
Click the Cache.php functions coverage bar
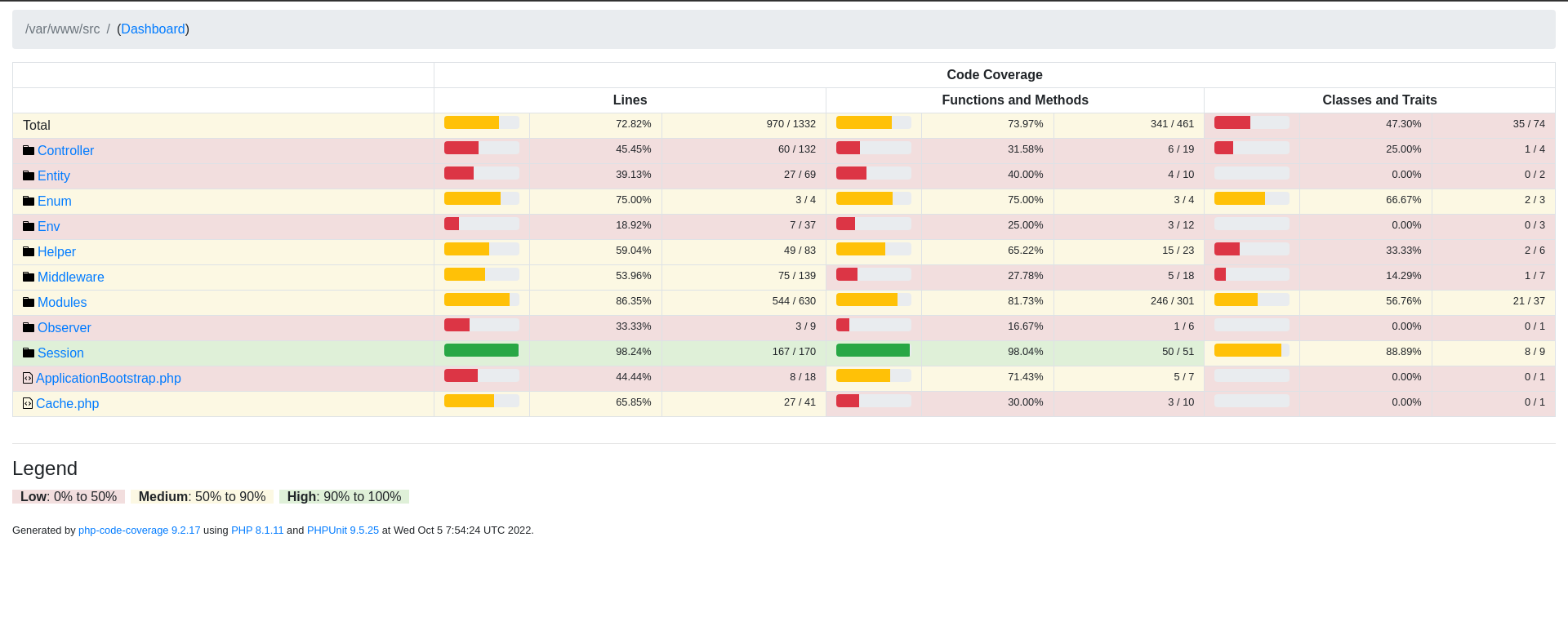pyautogui.click(x=874, y=401)
